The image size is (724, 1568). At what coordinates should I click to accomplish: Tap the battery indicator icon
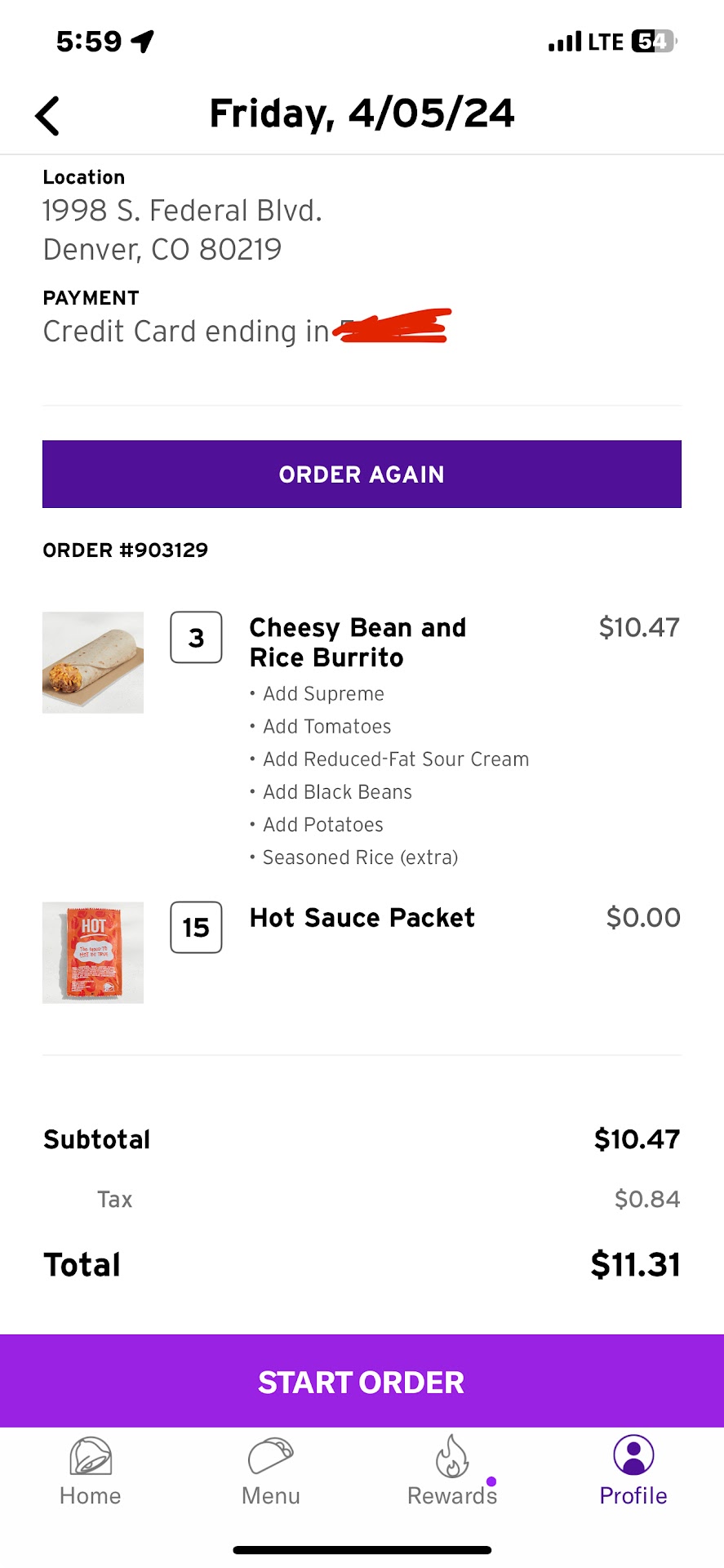tap(654, 41)
